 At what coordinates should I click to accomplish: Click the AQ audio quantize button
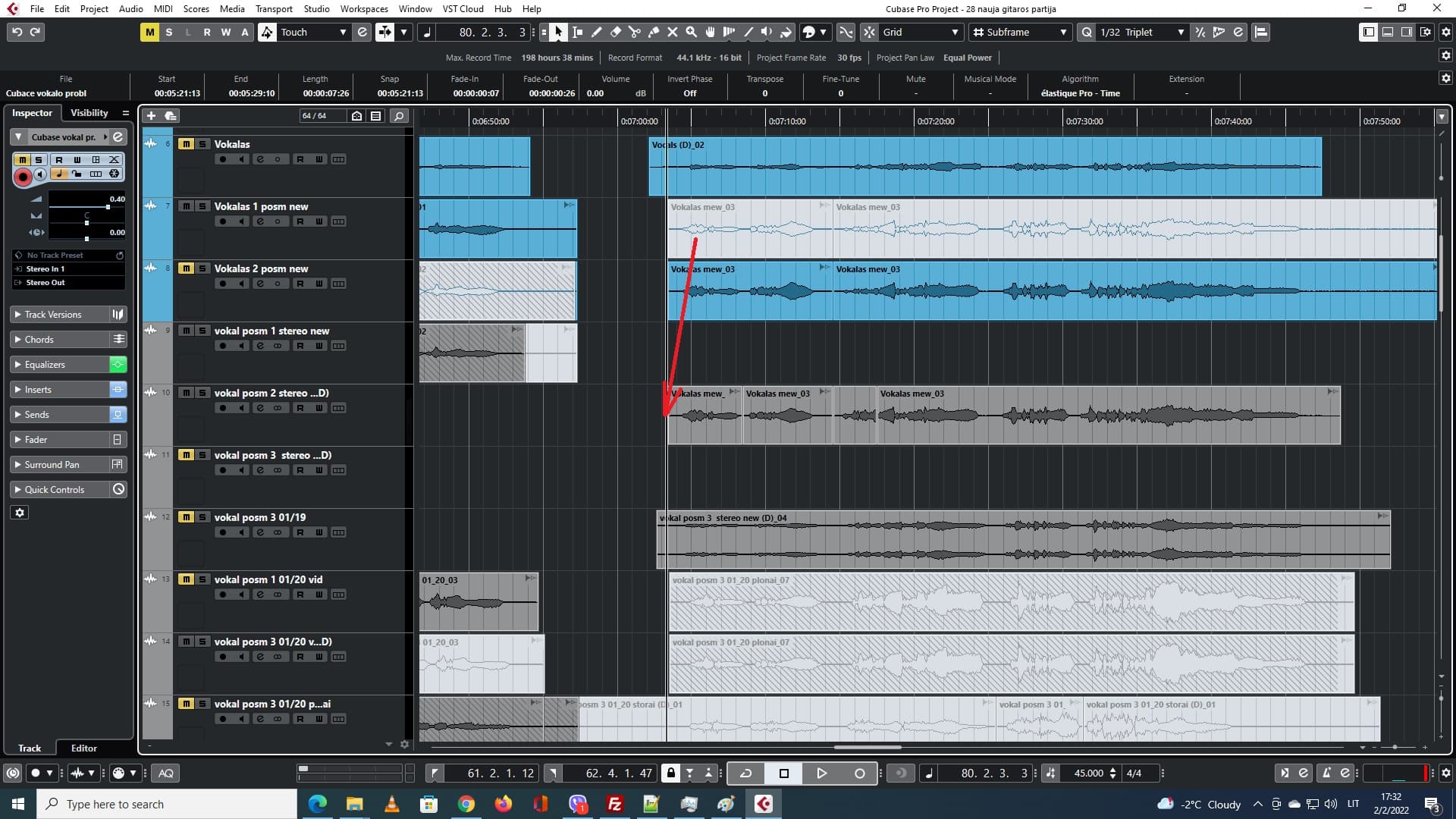[165, 773]
